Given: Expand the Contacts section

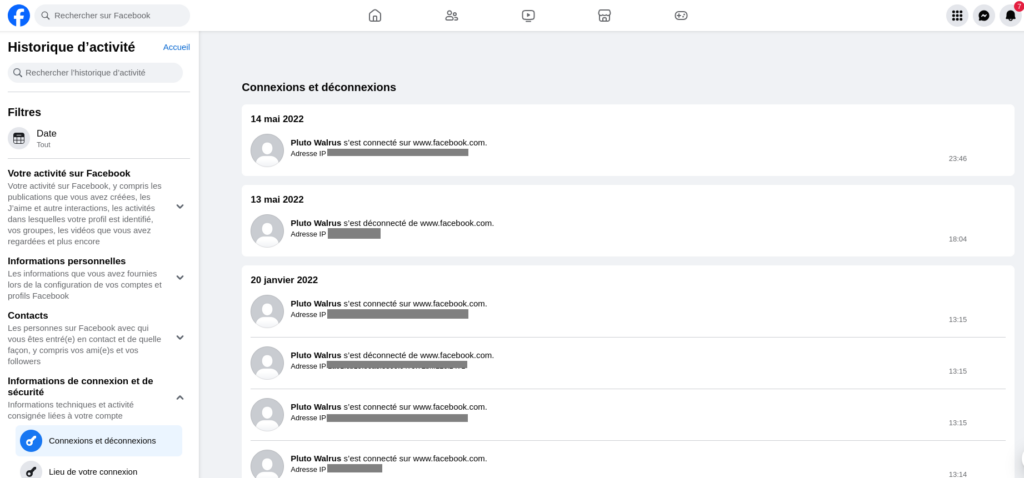Looking at the screenshot, I should [x=180, y=338].
